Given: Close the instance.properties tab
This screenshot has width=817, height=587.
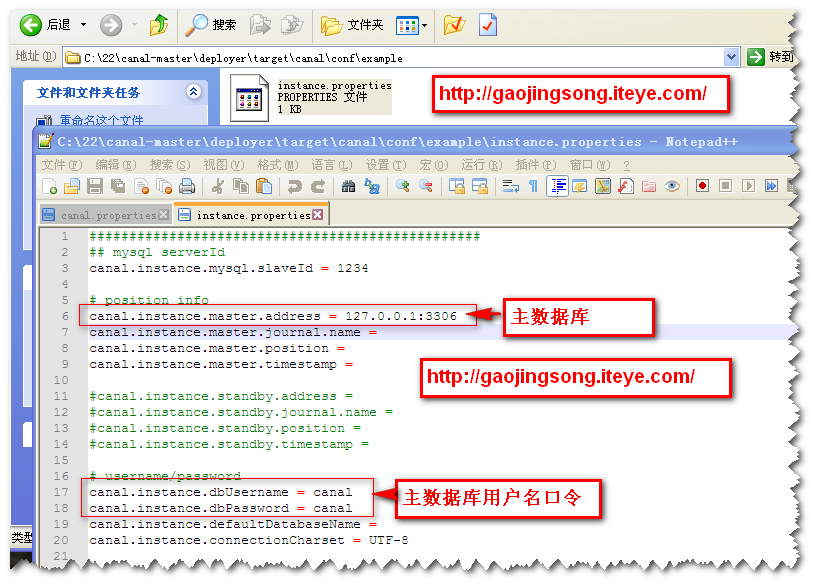Looking at the screenshot, I should 317,215.
